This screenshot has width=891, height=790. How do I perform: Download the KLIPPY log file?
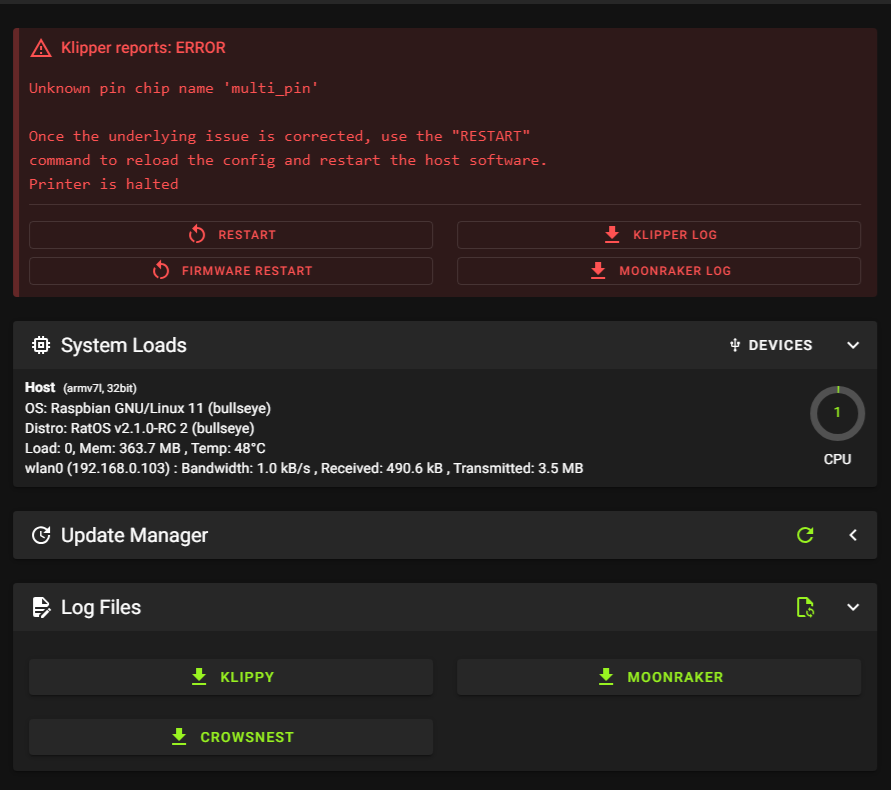pos(231,677)
